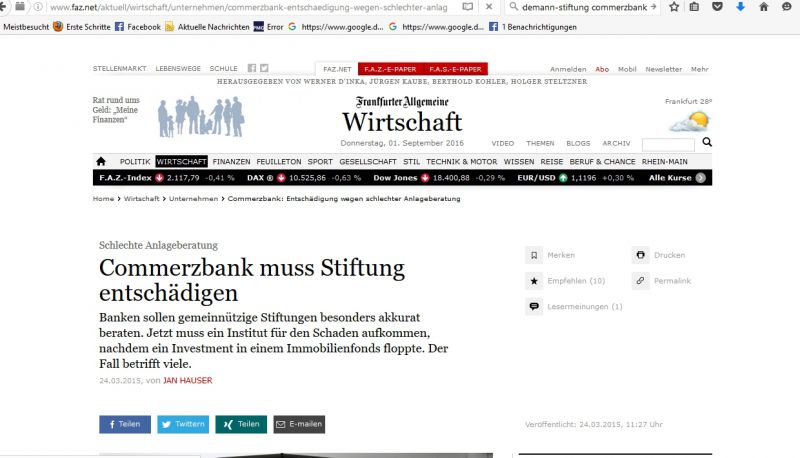Select the FAZ.NET tab

pyautogui.click(x=337, y=69)
